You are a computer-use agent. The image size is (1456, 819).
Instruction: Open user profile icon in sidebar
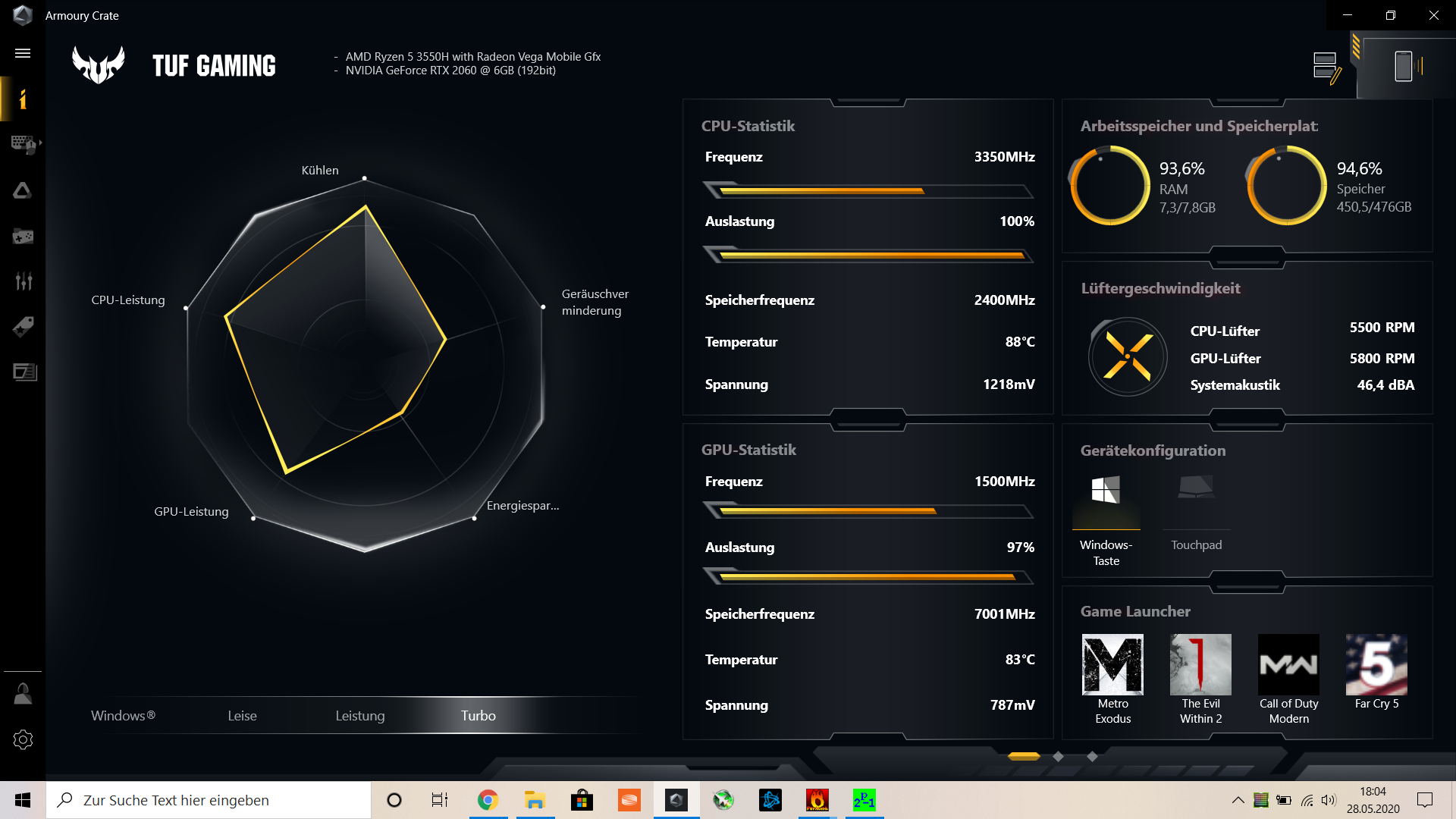[x=23, y=694]
